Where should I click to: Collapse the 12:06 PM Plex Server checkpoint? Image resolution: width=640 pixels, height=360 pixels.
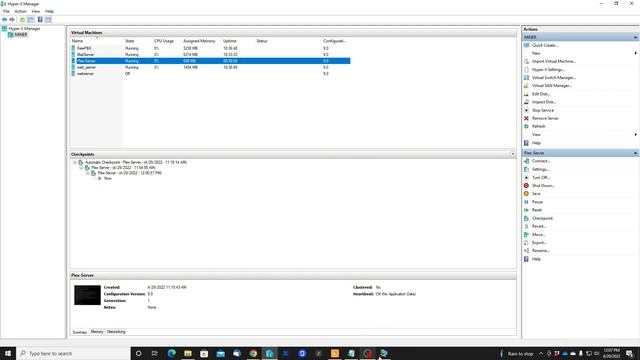[87, 173]
